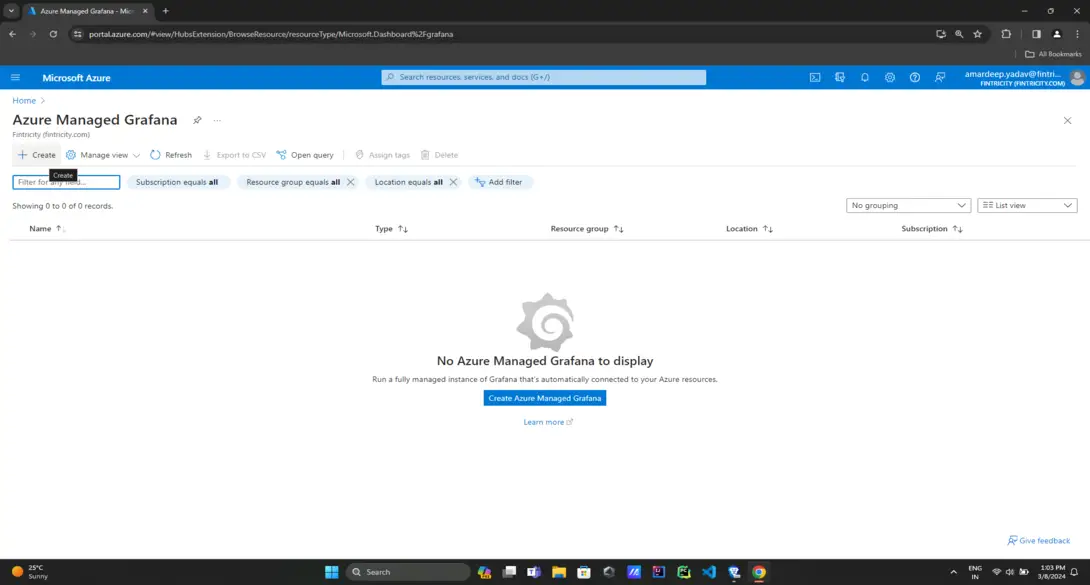Click Open query
1090x585 pixels.
tap(305, 155)
